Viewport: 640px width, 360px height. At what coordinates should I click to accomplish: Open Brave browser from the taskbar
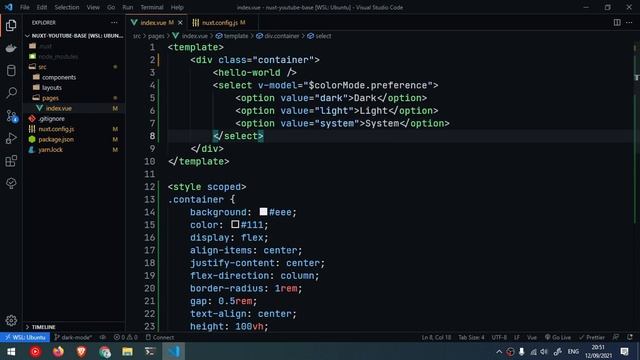(x=81, y=351)
